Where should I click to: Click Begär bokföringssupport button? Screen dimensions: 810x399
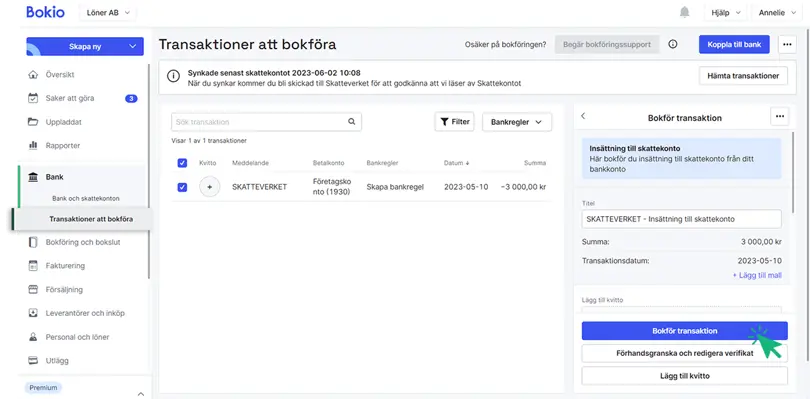[607, 44]
